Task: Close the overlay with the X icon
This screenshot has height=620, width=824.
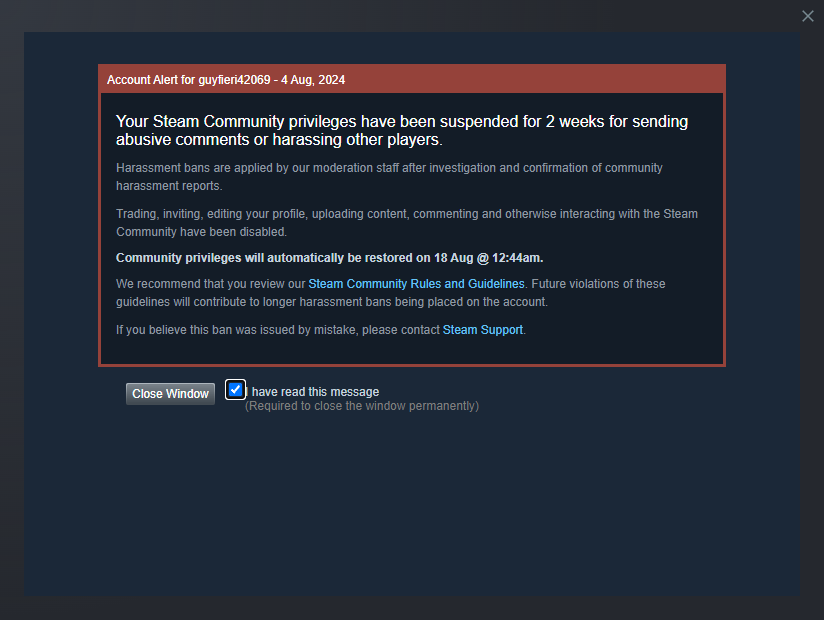Action: 808,16
